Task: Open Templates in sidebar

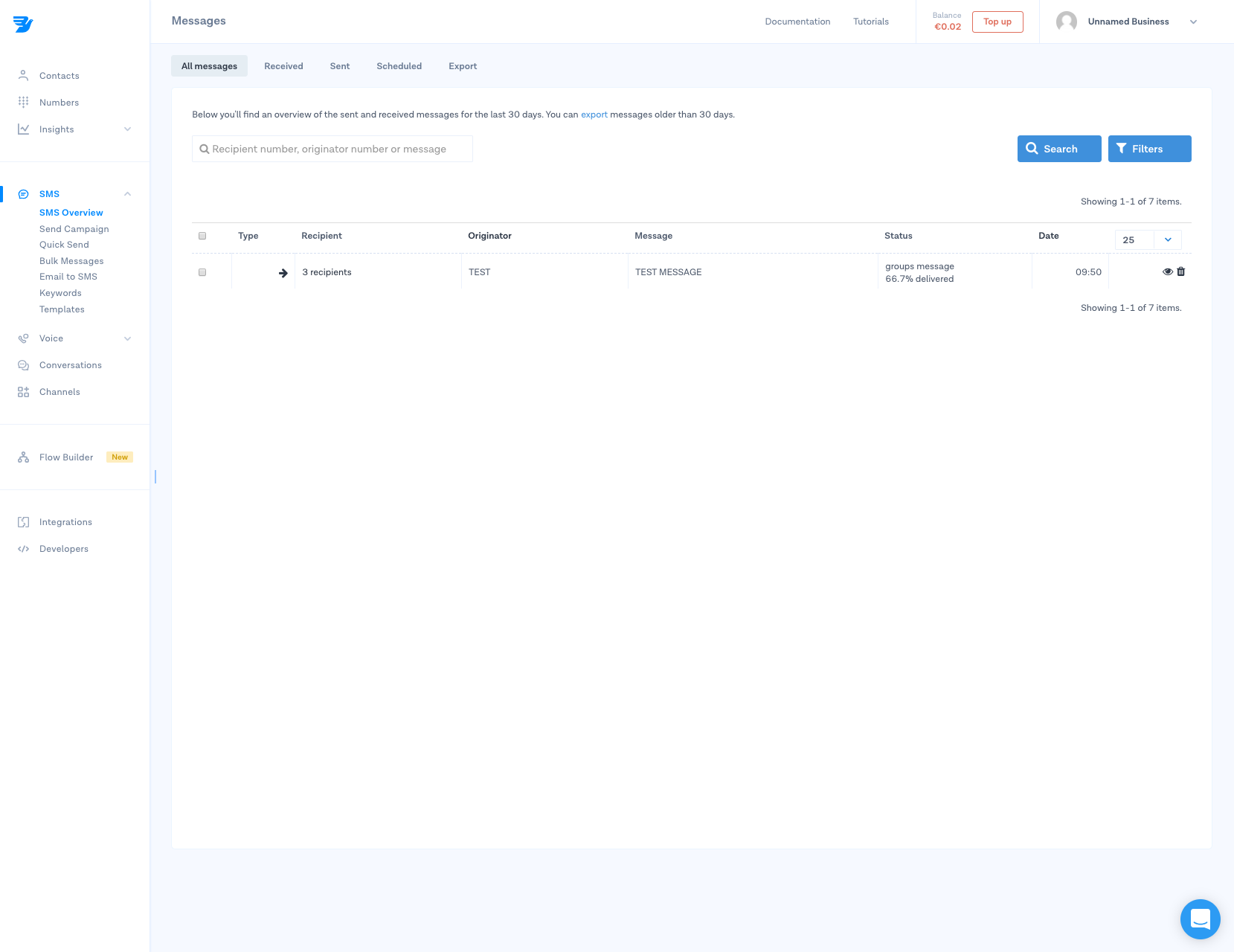Action: (x=62, y=309)
